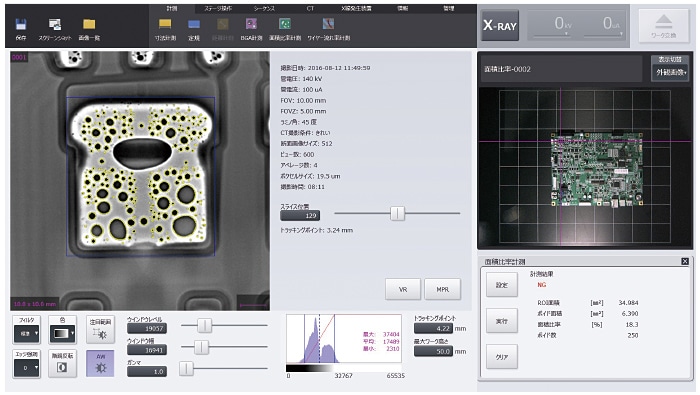
Task: Switch to the CT tab
Action: coord(310,8)
